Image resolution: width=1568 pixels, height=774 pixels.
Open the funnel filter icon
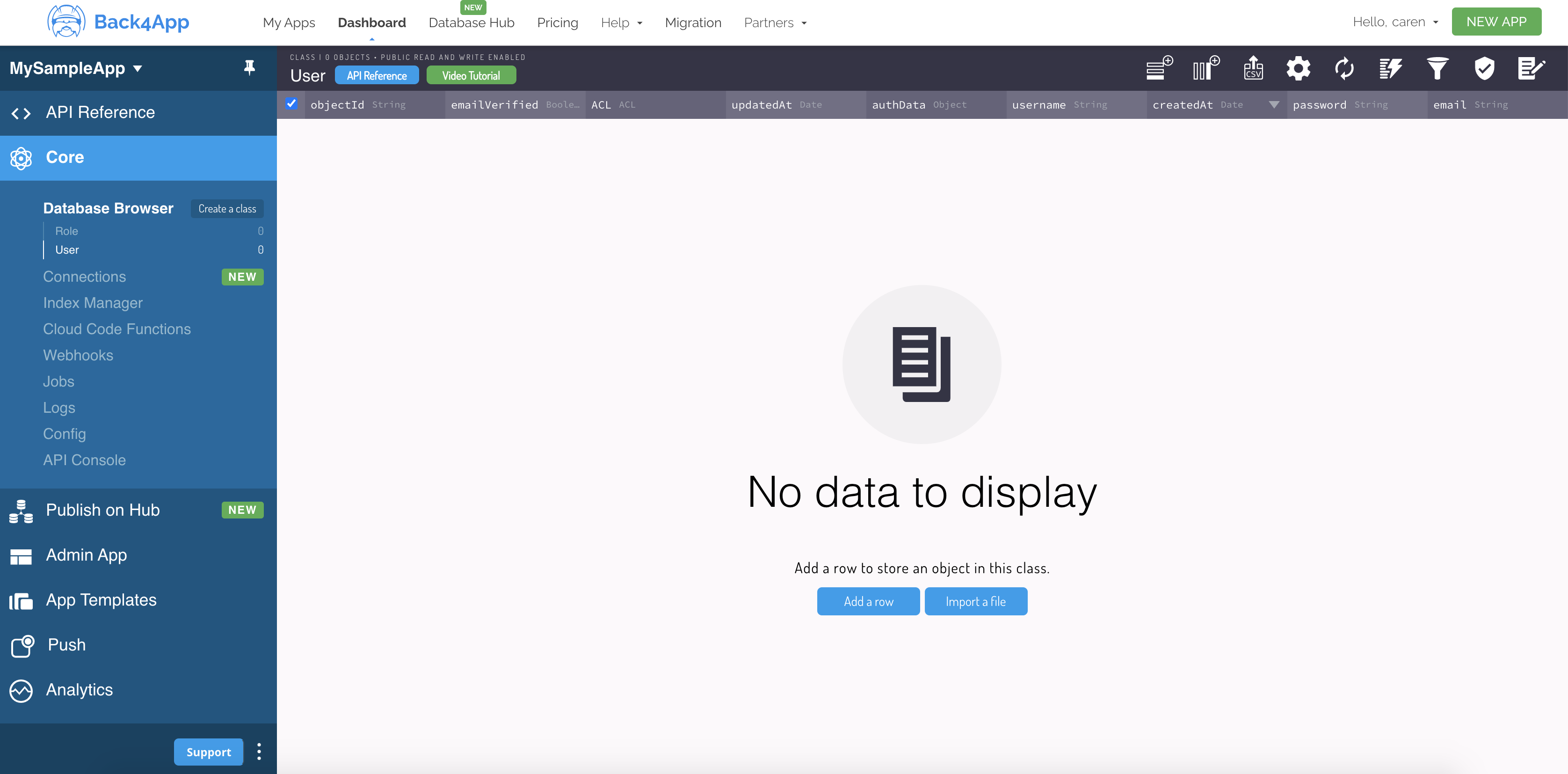pyautogui.click(x=1437, y=68)
